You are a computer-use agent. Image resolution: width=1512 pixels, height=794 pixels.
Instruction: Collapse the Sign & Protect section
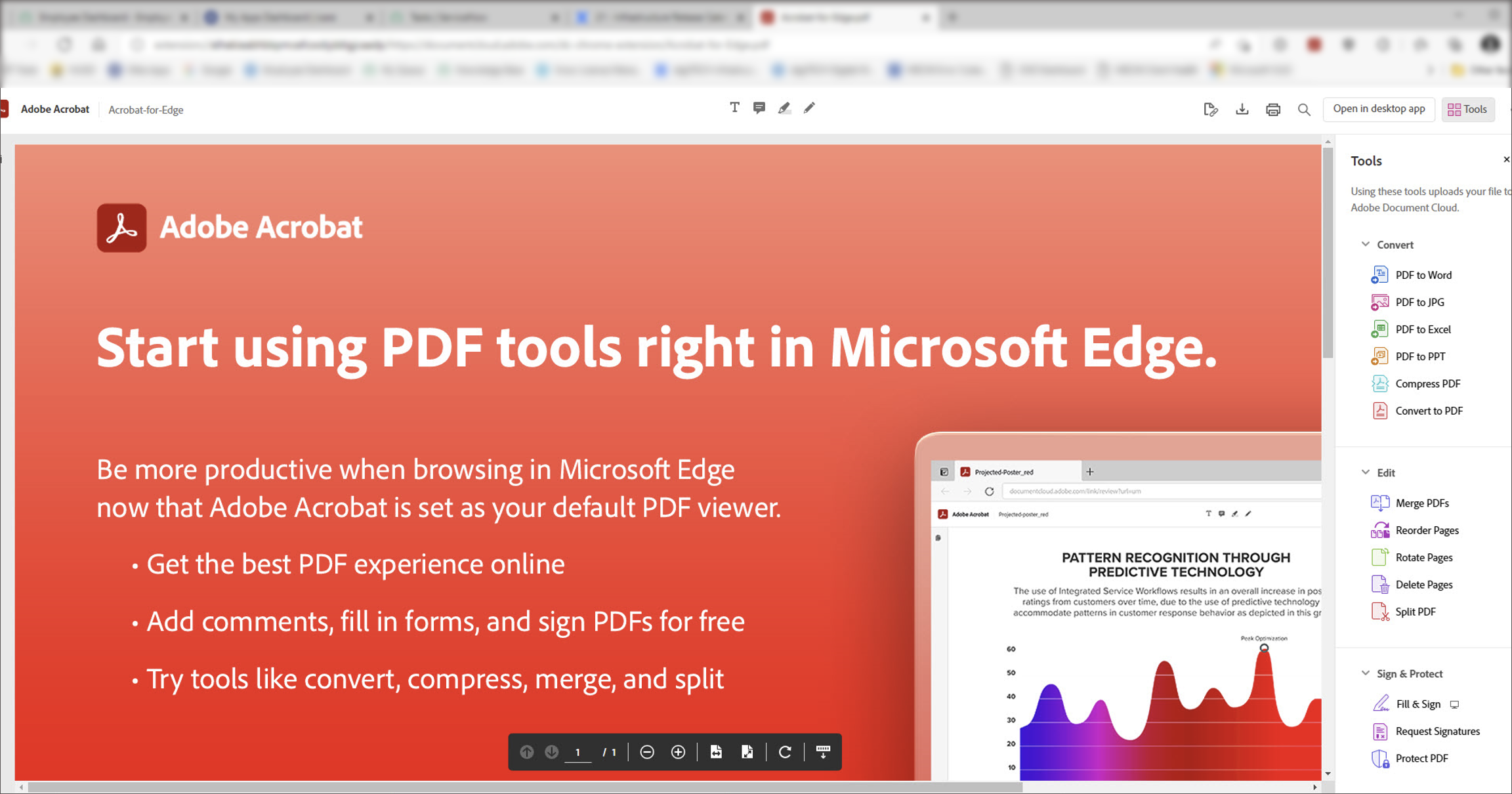click(x=1366, y=673)
